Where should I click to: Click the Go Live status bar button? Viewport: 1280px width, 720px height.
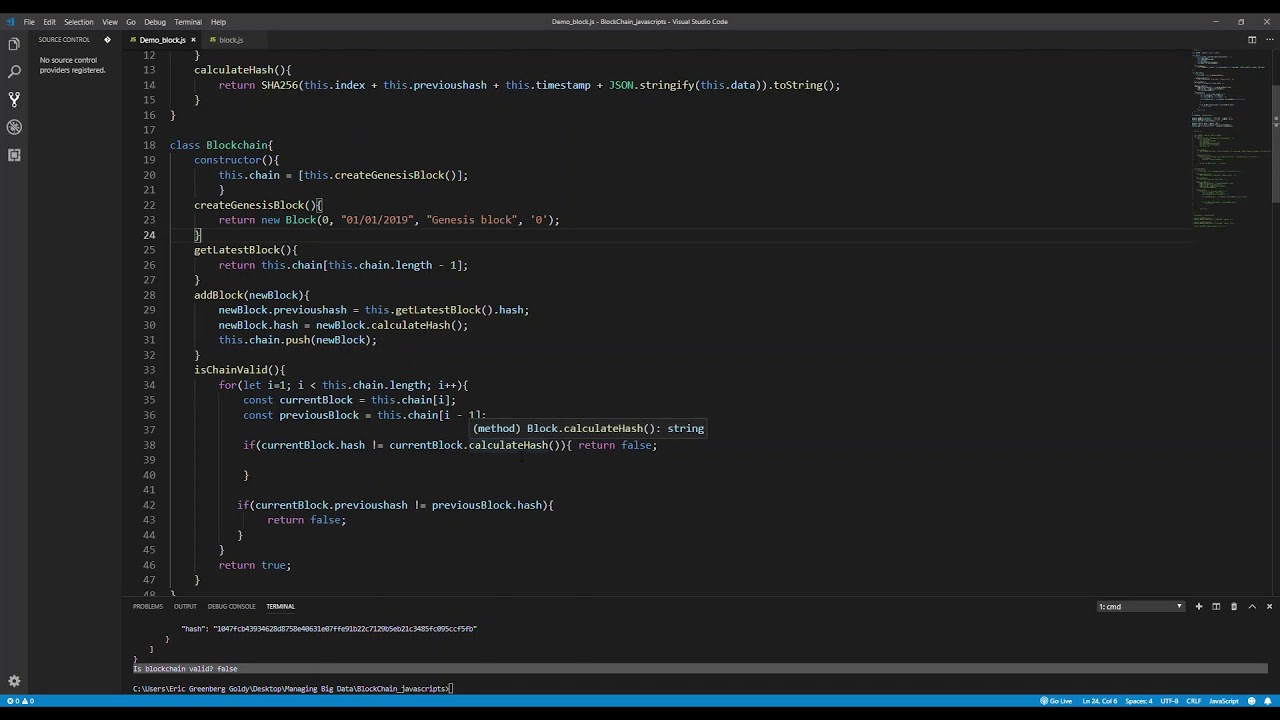(1056, 701)
